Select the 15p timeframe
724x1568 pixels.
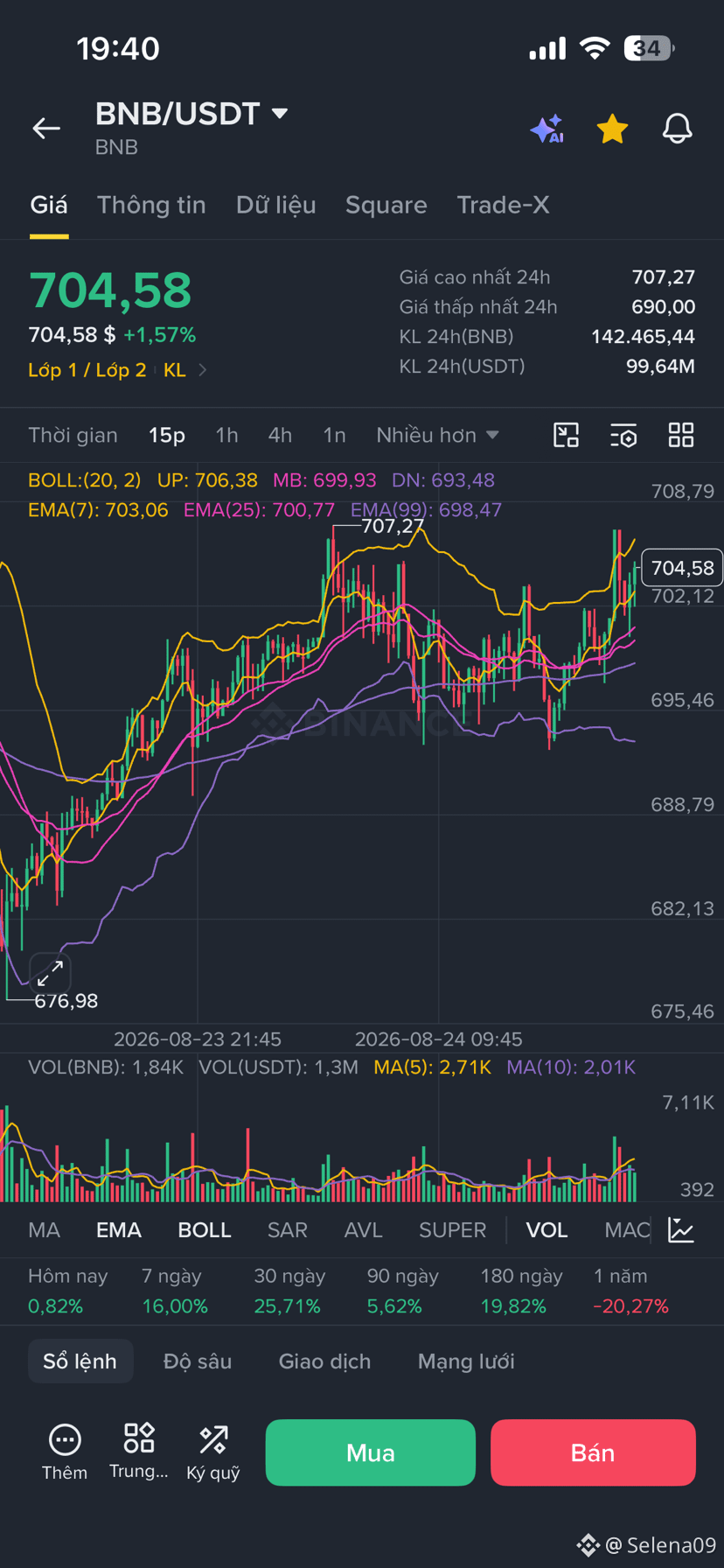pyautogui.click(x=166, y=435)
